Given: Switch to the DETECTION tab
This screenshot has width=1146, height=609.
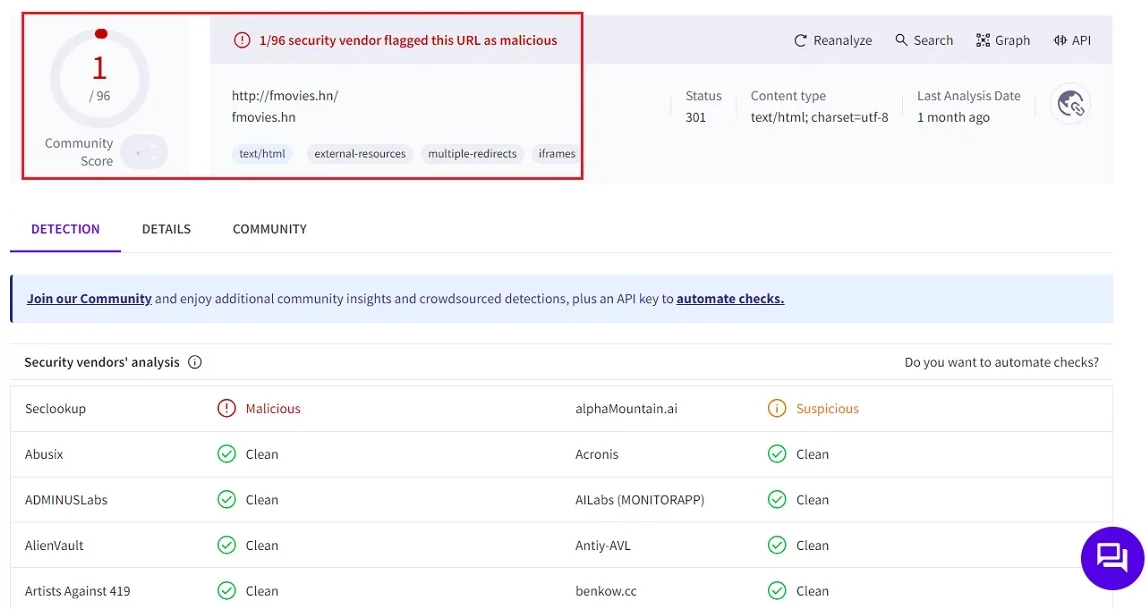Looking at the screenshot, I should [x=65, y=229].
